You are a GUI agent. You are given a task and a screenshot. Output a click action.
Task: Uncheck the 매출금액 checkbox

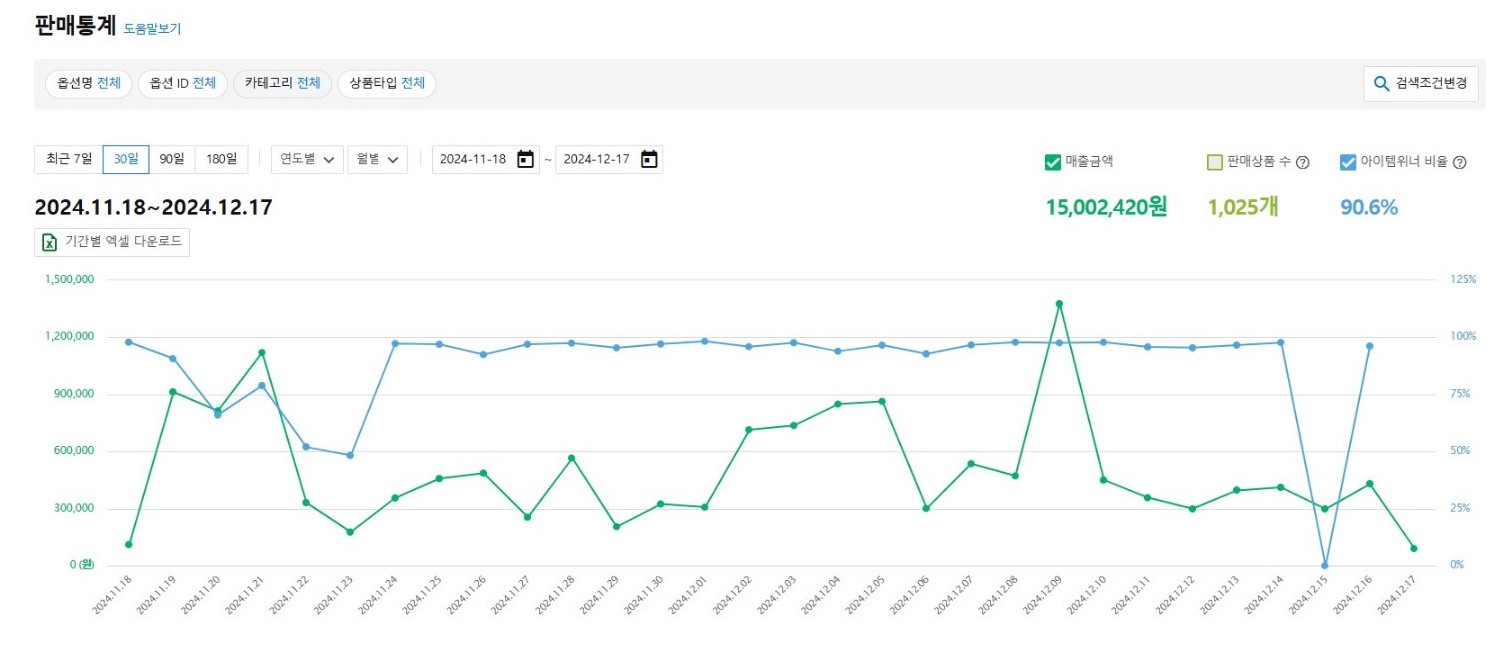pyautogui.click(x=1052, y=162)
